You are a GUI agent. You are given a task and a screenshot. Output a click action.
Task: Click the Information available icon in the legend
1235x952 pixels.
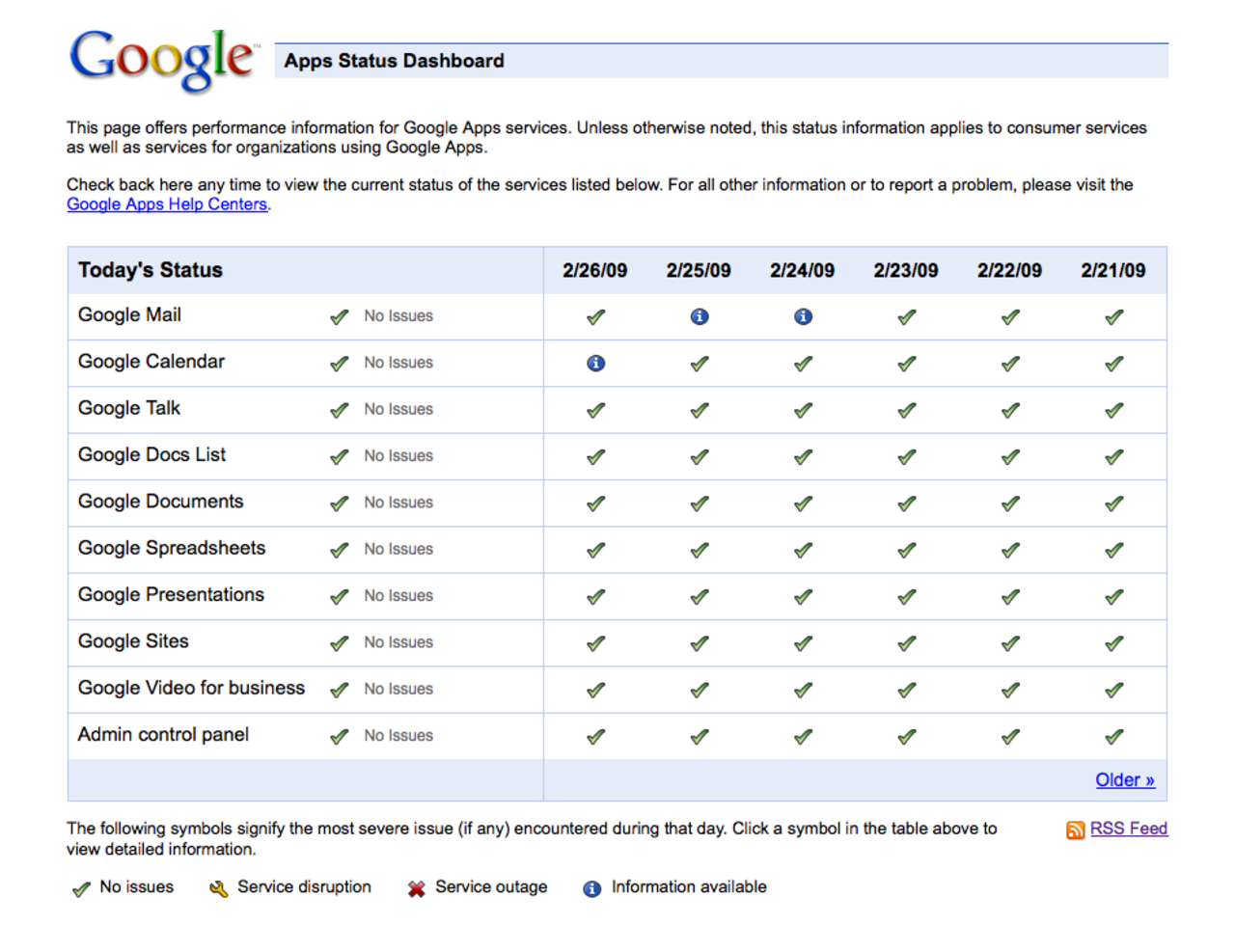pos(592,887)
